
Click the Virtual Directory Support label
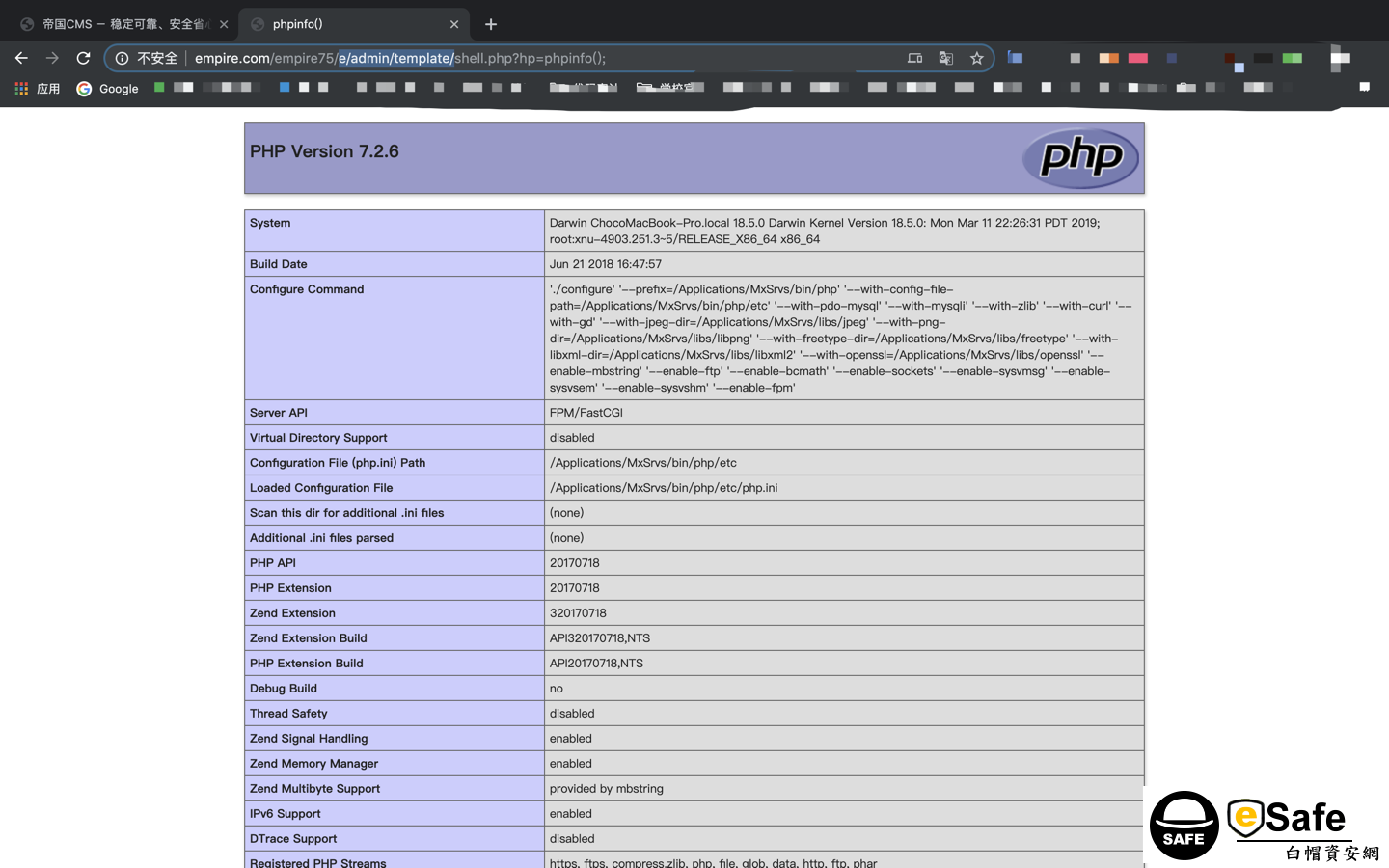[318, 438]
